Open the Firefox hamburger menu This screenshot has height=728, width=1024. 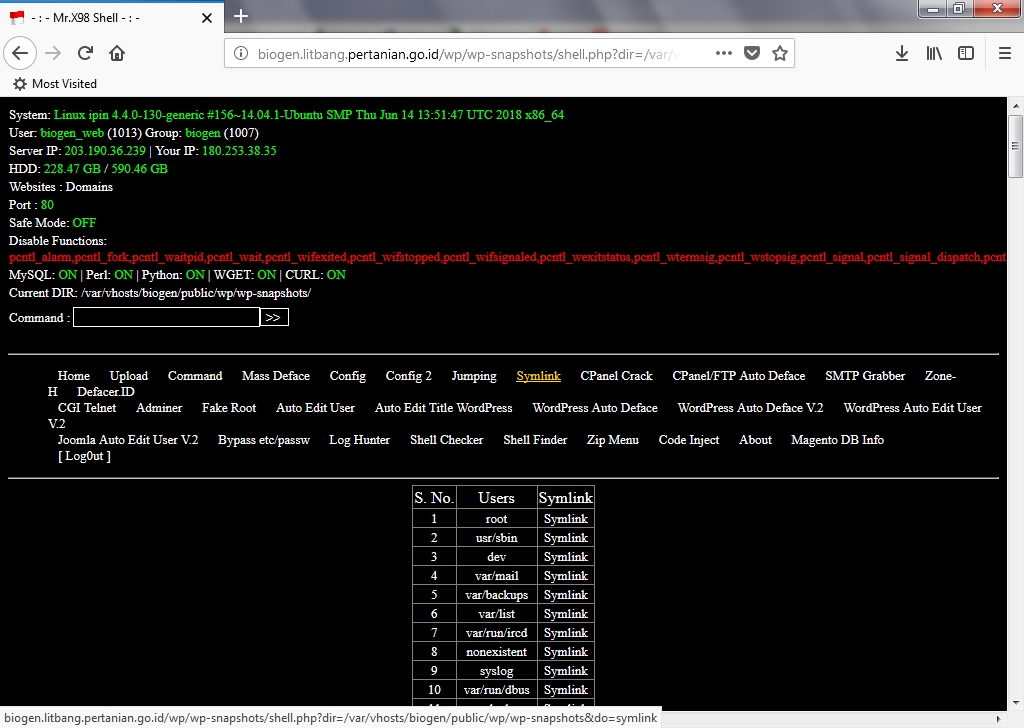click(x=1005, y=53)
